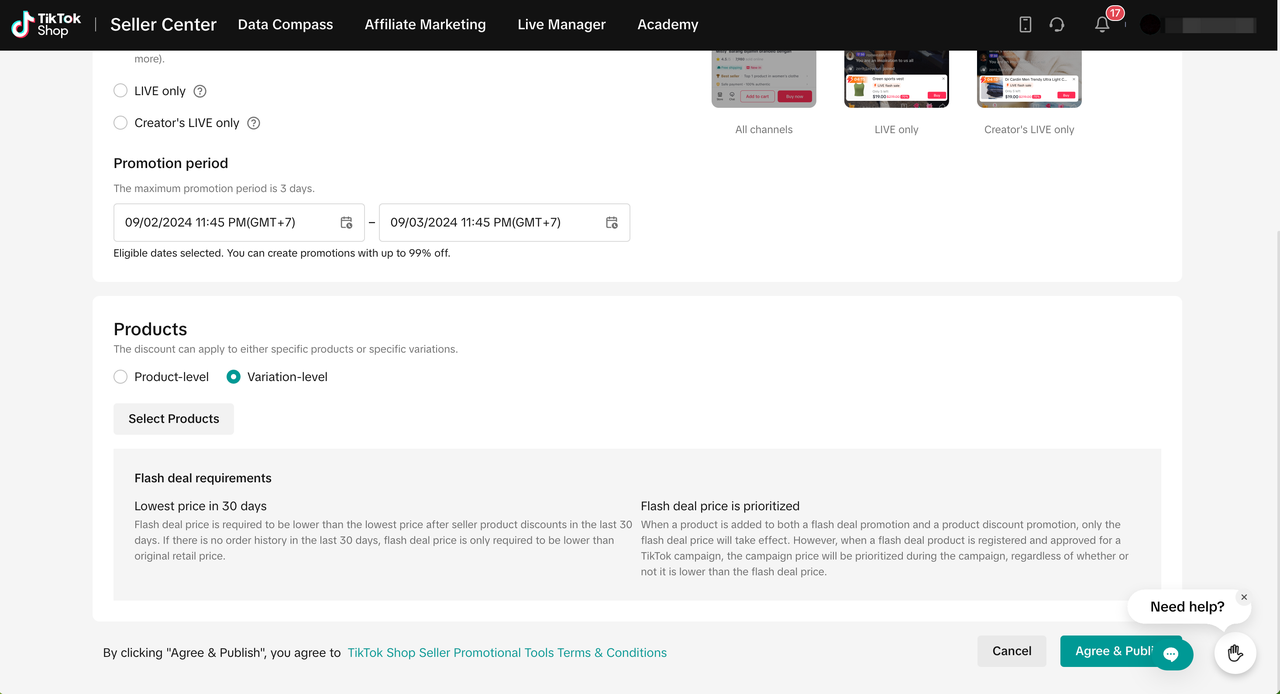1280x694 pixels.
Task: Open the green chat bubble icon
Action: click(1171, 654)
